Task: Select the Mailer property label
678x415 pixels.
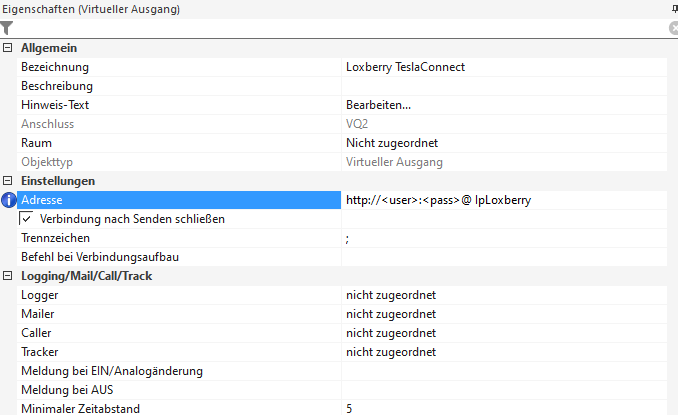Action: click(x=38, y=314)
